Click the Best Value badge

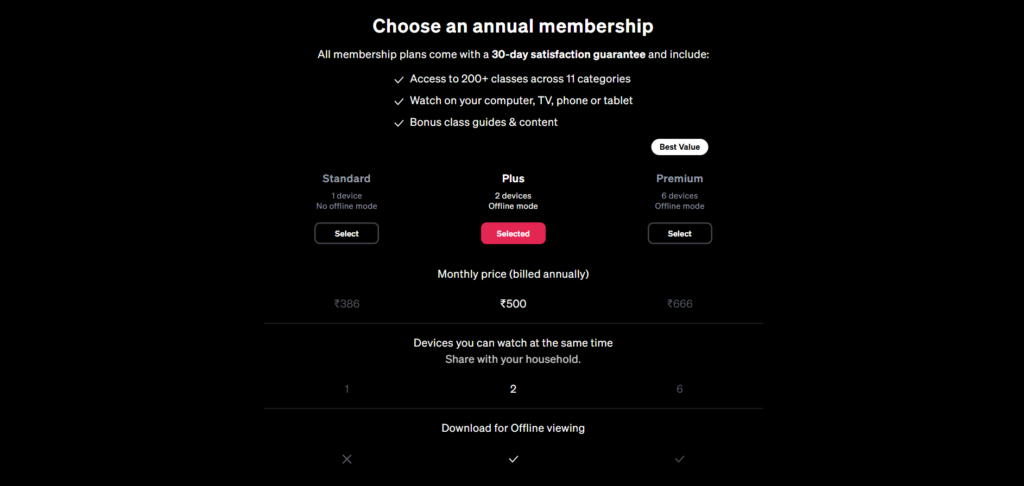point(679,147)
